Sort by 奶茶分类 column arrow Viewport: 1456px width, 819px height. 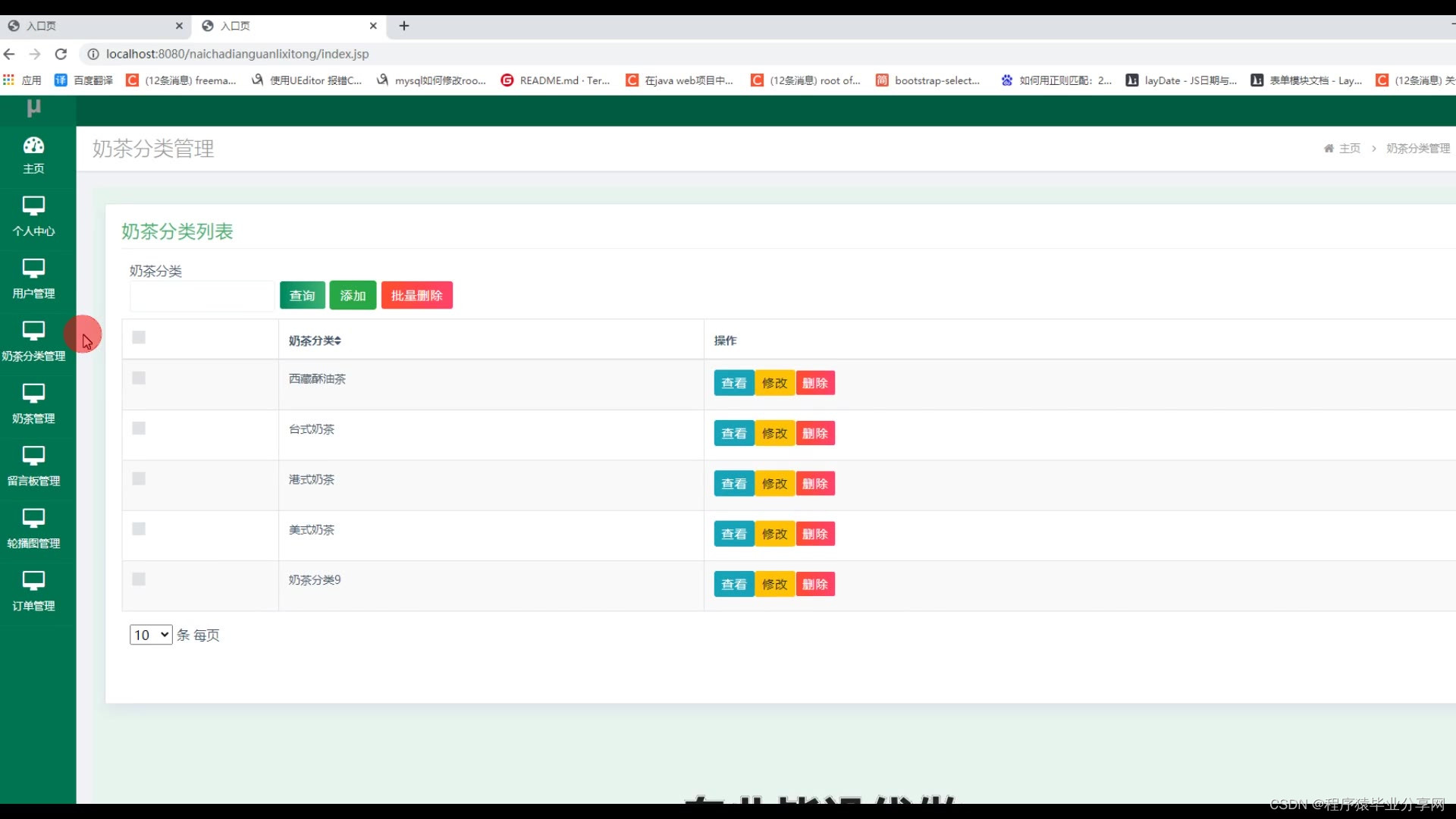[337, 340]
